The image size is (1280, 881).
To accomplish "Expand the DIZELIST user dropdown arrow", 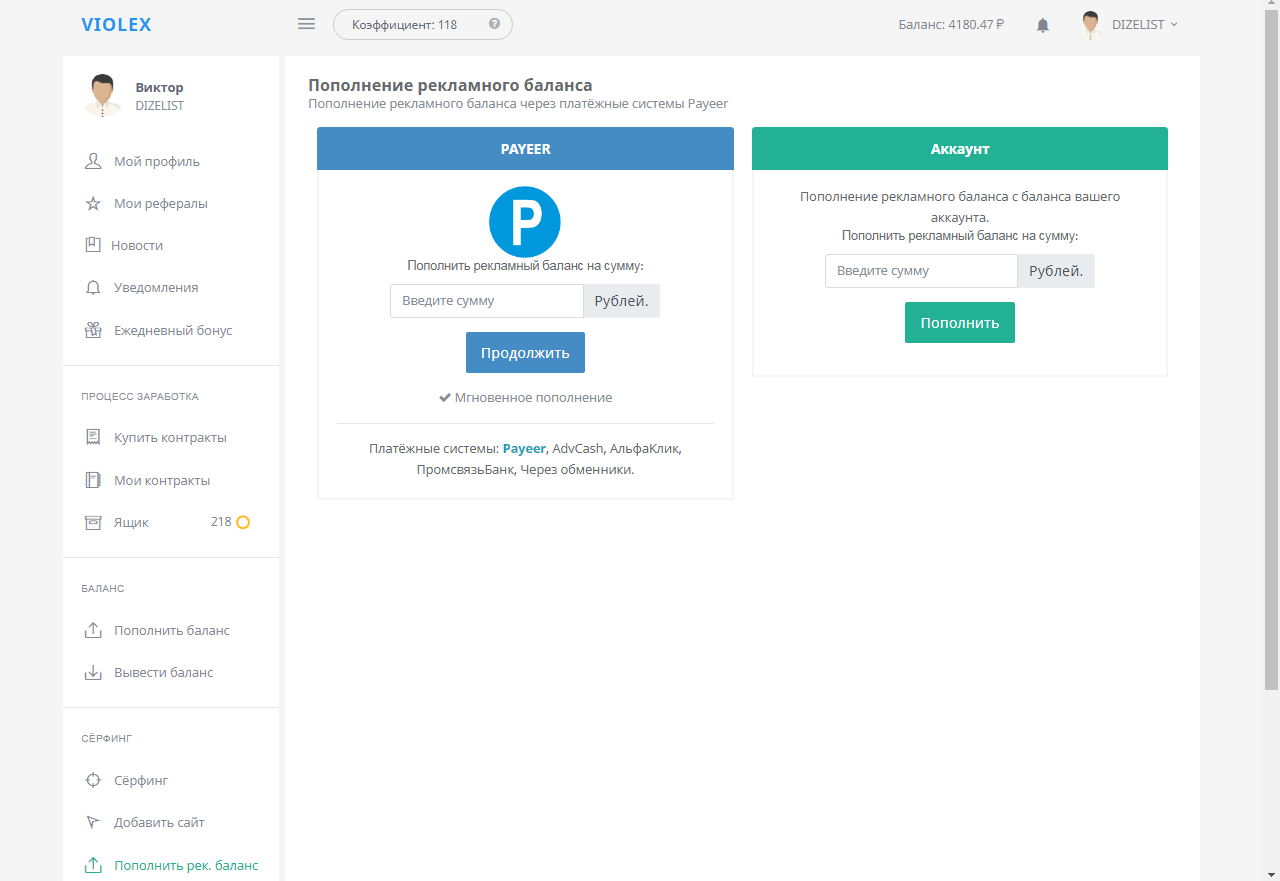I will pos(1174,24).
